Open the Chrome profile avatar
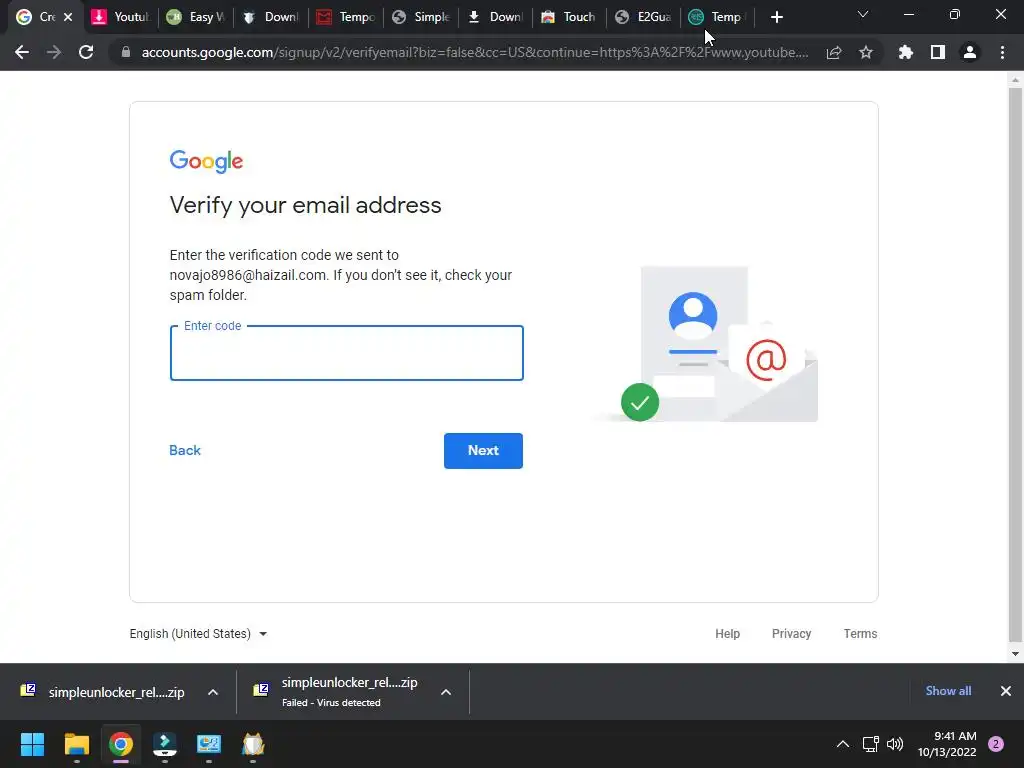Viewport: 1024px width, 768px height. (x=970, y=52)
